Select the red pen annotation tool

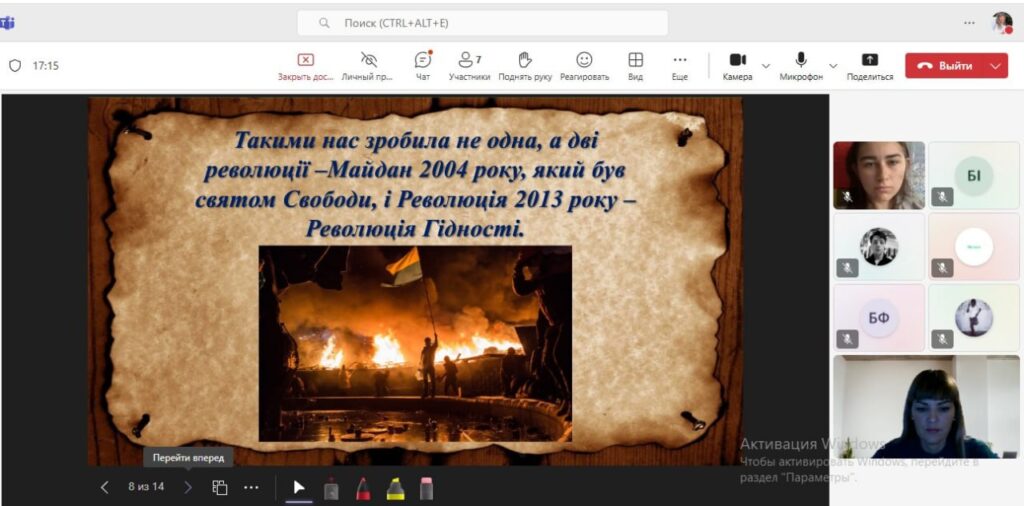click(363, 488)
